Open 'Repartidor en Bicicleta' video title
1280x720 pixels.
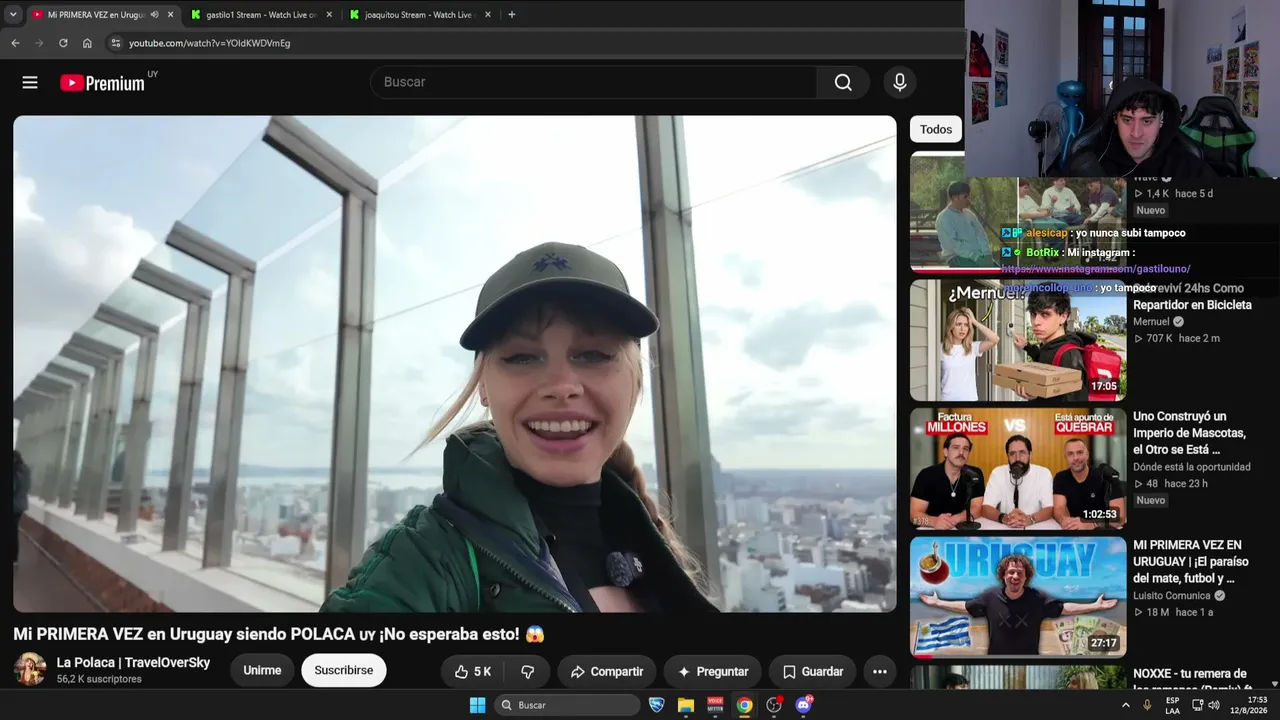pos(1192,297)
